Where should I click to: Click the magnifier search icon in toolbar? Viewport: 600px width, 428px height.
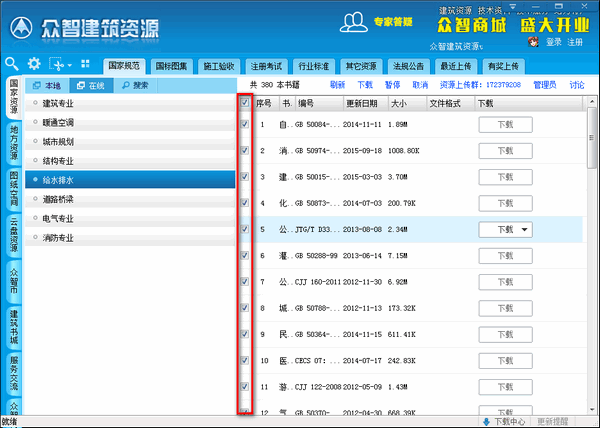pos(13,63)
